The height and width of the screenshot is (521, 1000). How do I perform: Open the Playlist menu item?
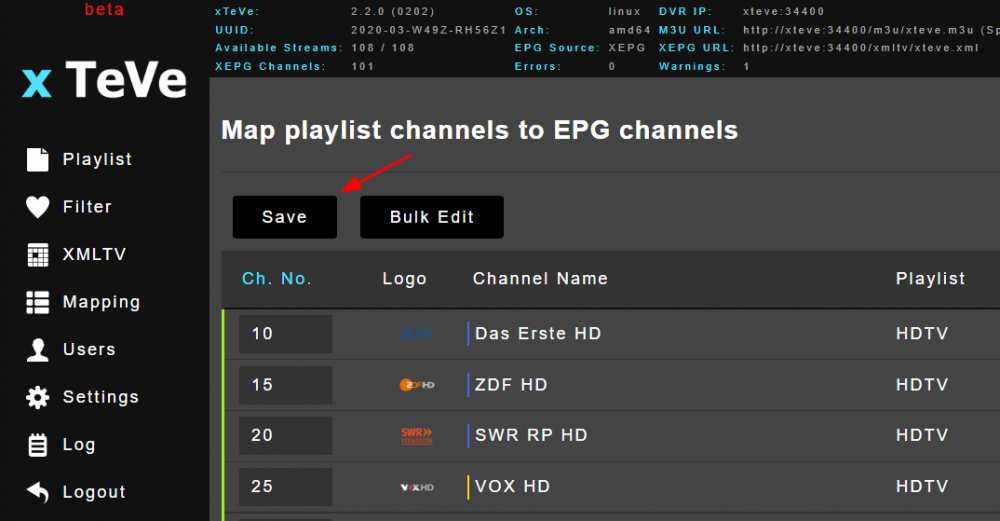97,159
